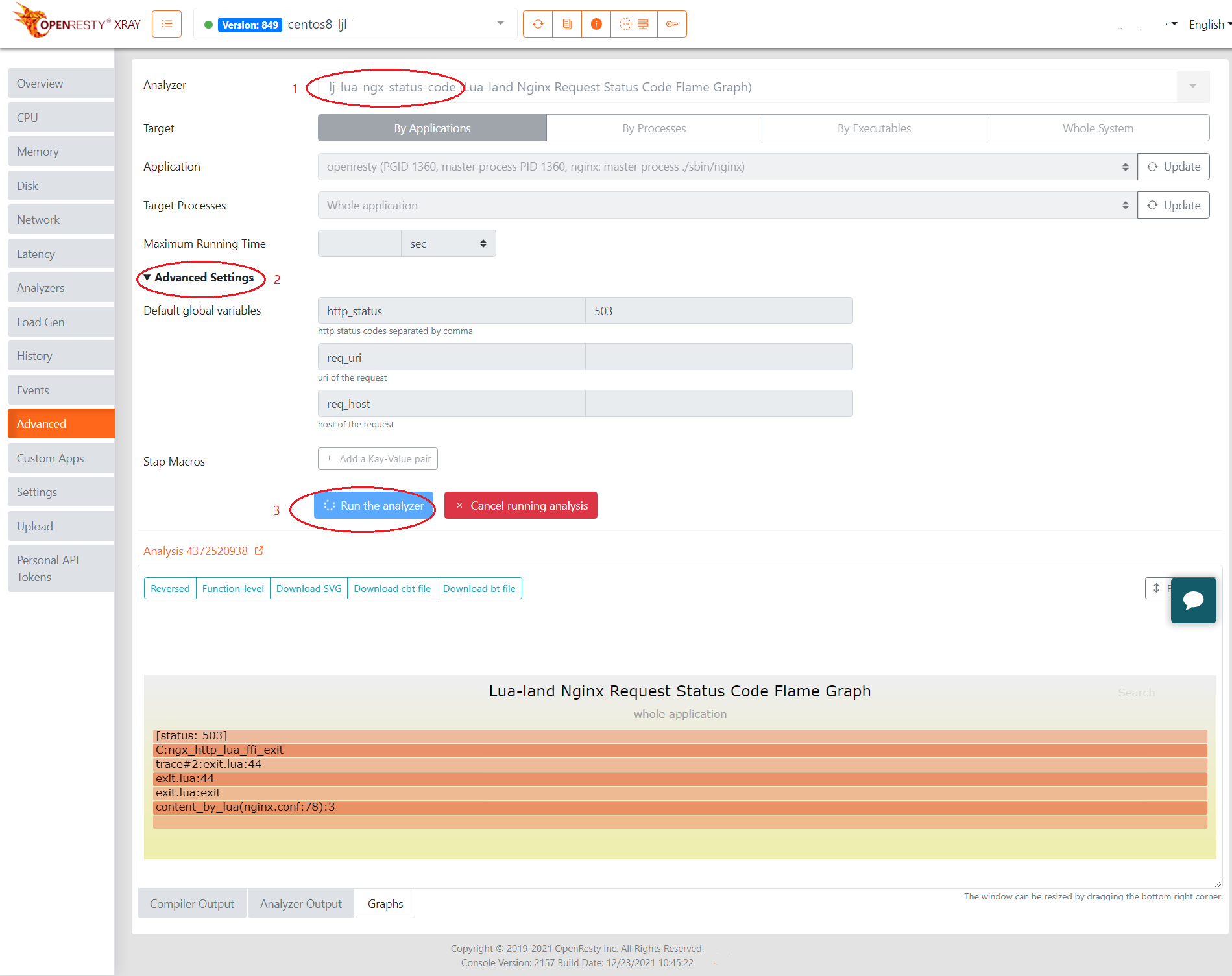
Task: Switch to the Compiler Output tab
Action: coord(192,903)
